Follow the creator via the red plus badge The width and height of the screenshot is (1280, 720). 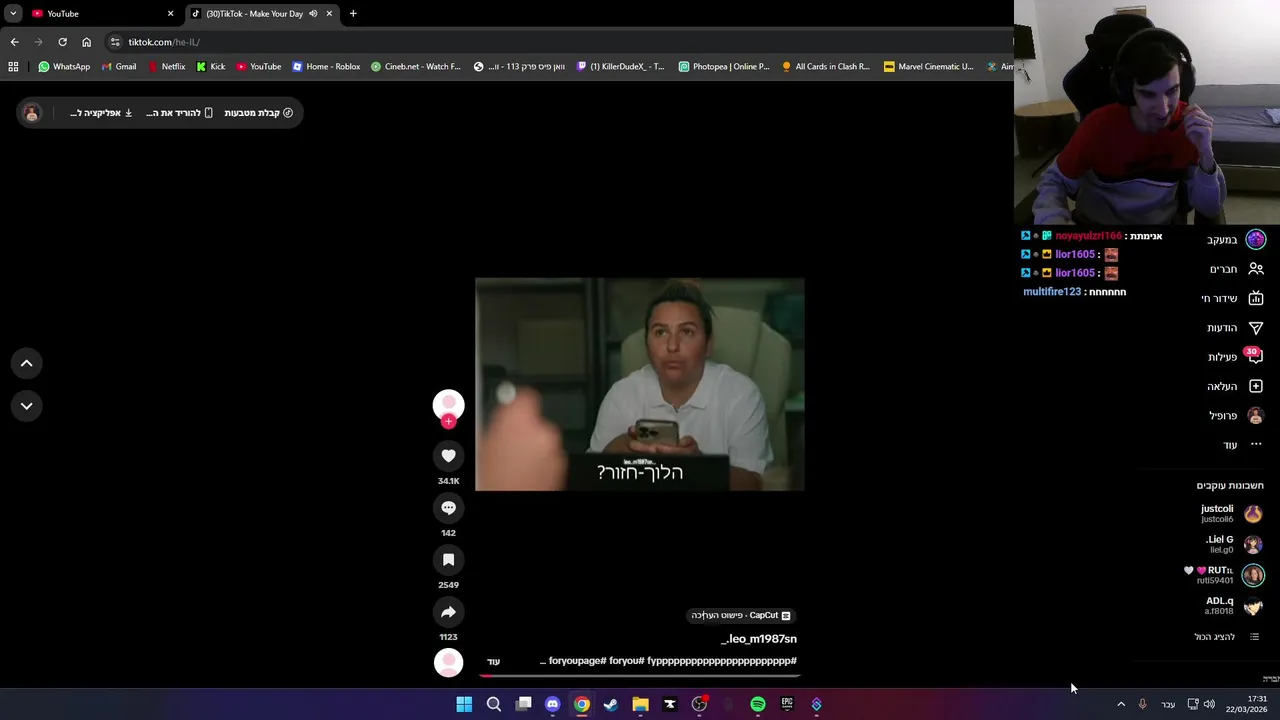[x=448, y=422]
